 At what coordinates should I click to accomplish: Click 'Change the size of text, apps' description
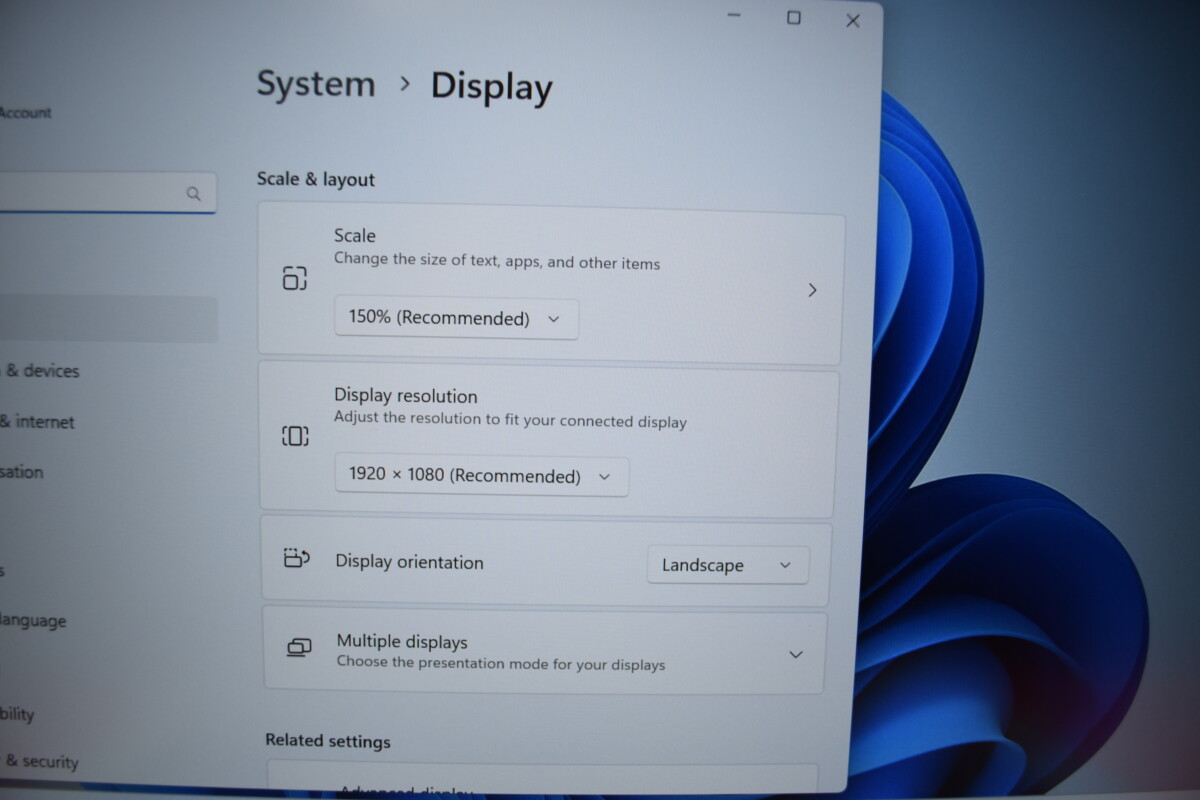click(497, 263)
